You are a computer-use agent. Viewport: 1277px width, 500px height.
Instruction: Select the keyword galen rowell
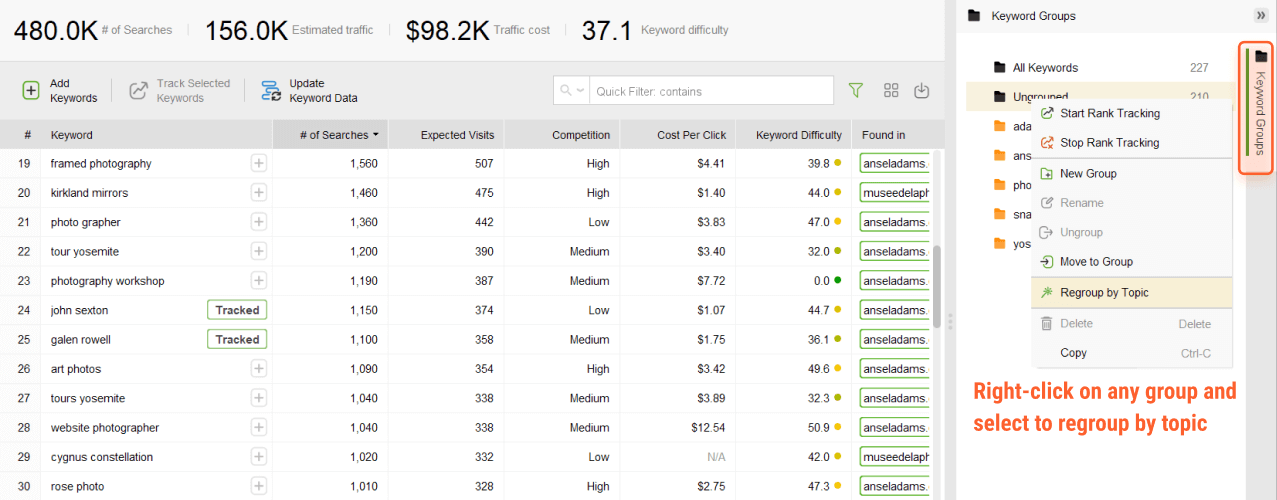81,339
